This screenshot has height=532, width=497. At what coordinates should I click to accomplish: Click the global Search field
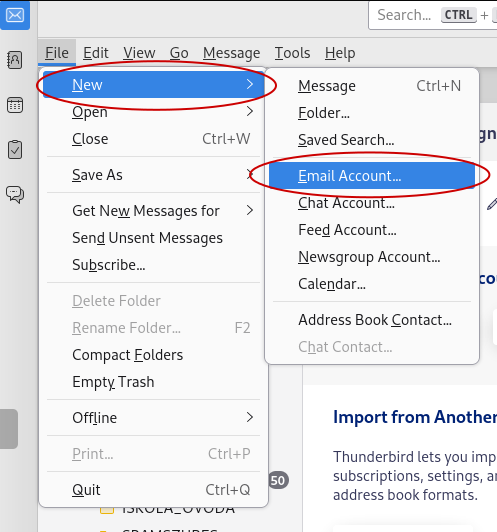433,15
